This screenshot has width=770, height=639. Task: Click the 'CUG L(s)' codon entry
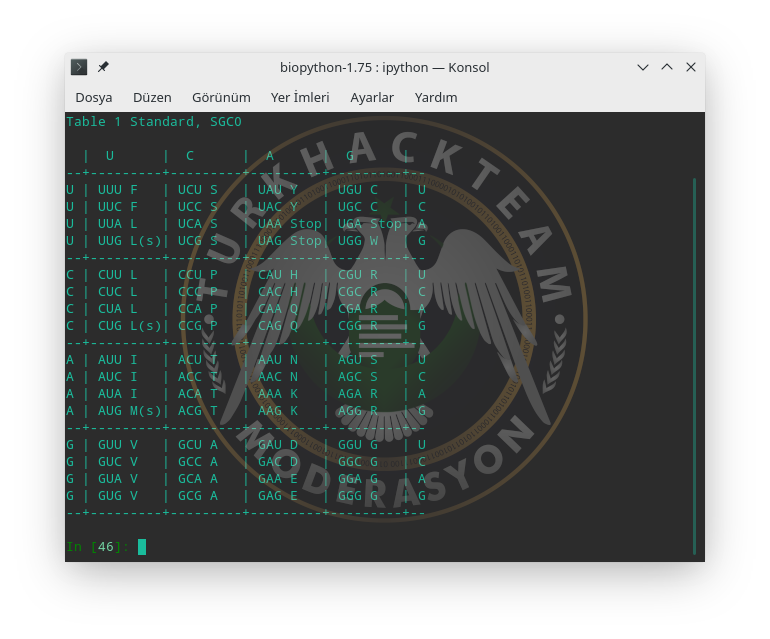tap(130, 326)
